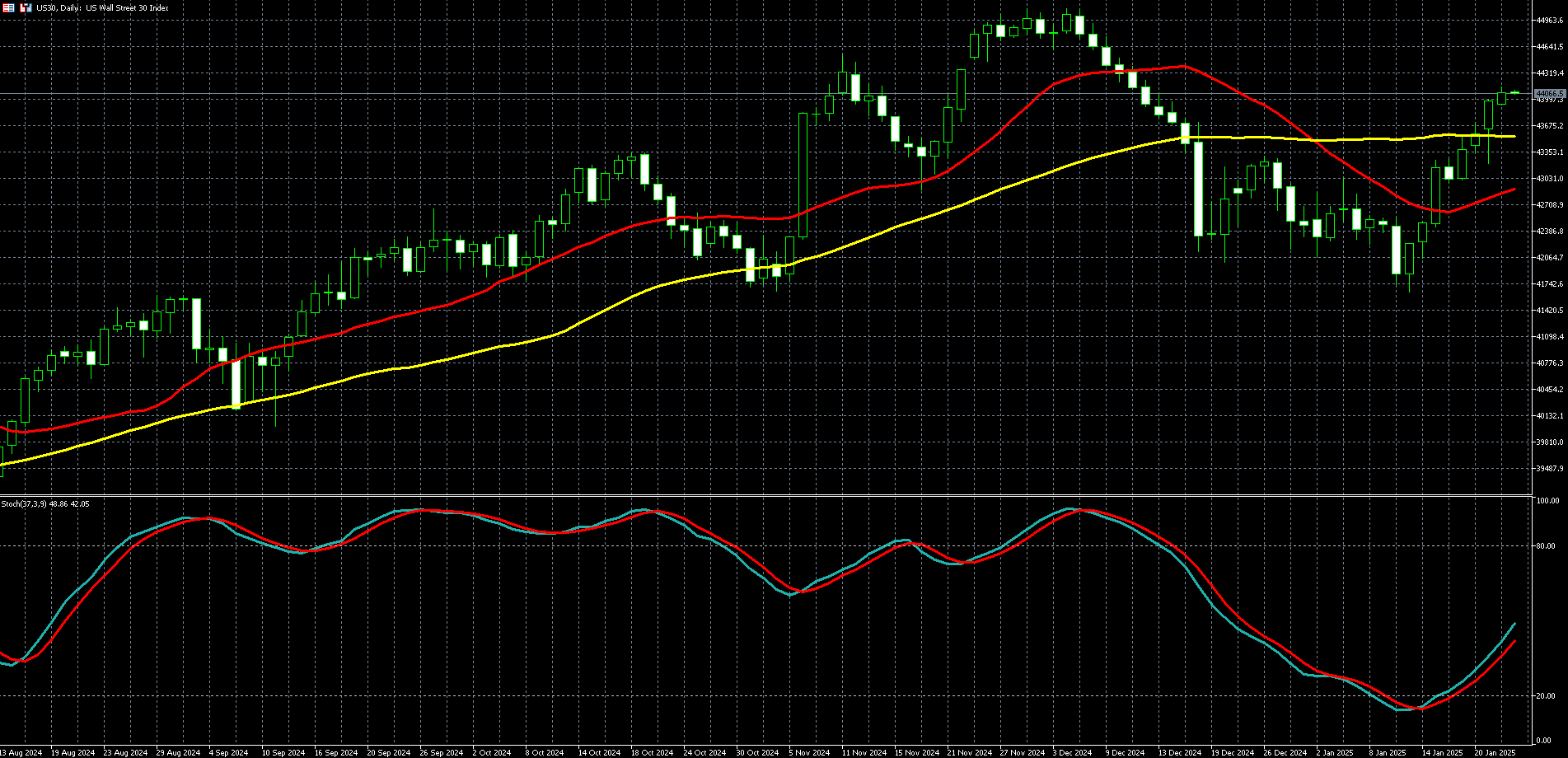Click the US30 Daily chart title text
The height and width of the screenshot is (758, 1568).
102,8
